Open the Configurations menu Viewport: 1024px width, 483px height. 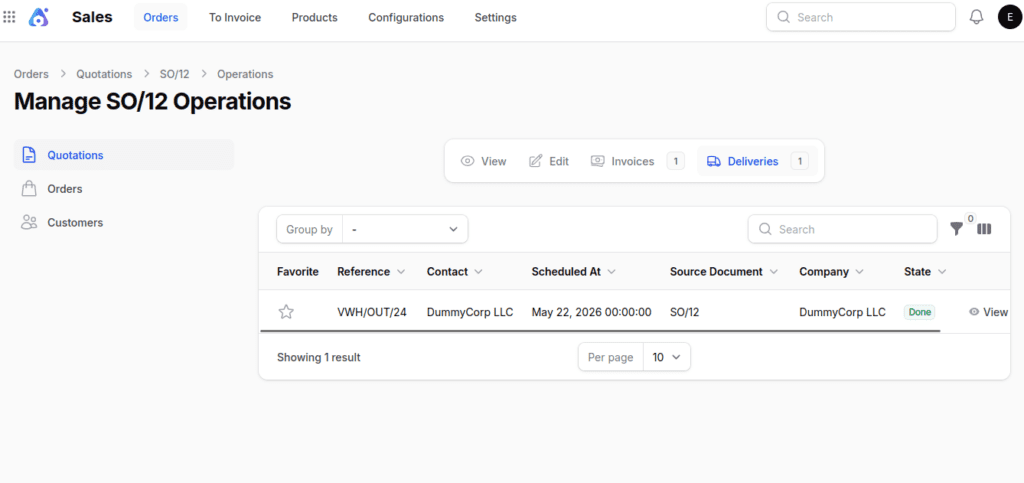point(406,18)
